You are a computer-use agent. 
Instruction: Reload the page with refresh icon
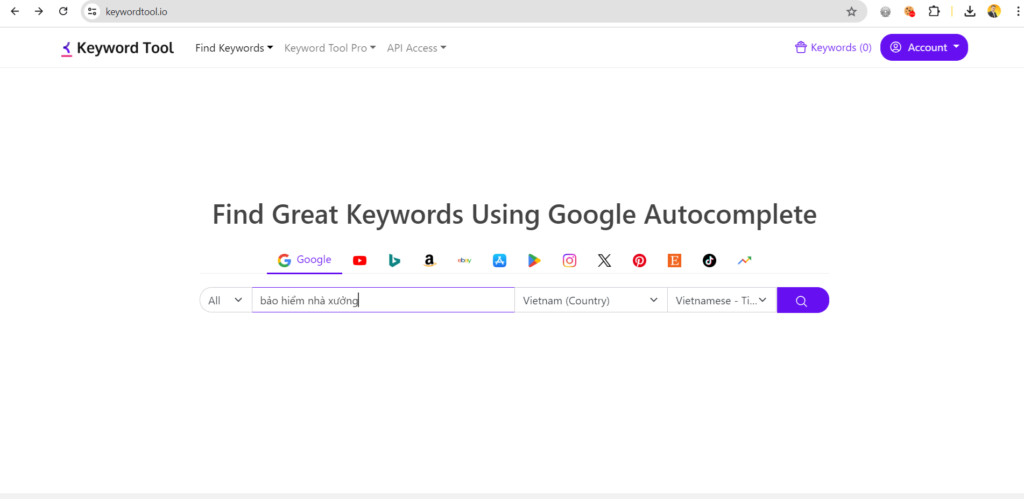point(63,11)
